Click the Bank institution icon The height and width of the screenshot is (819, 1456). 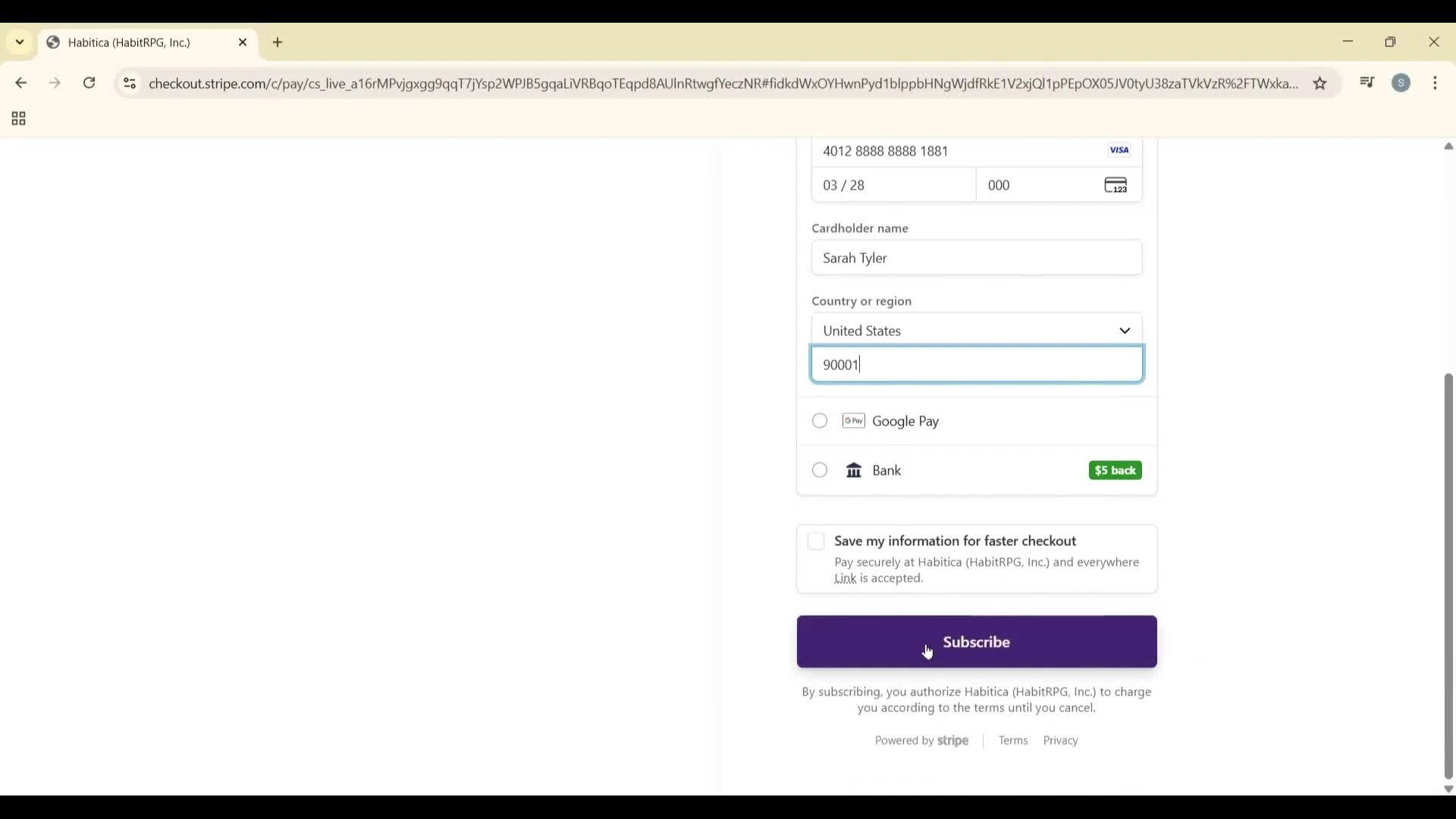[x=854, y=470]
